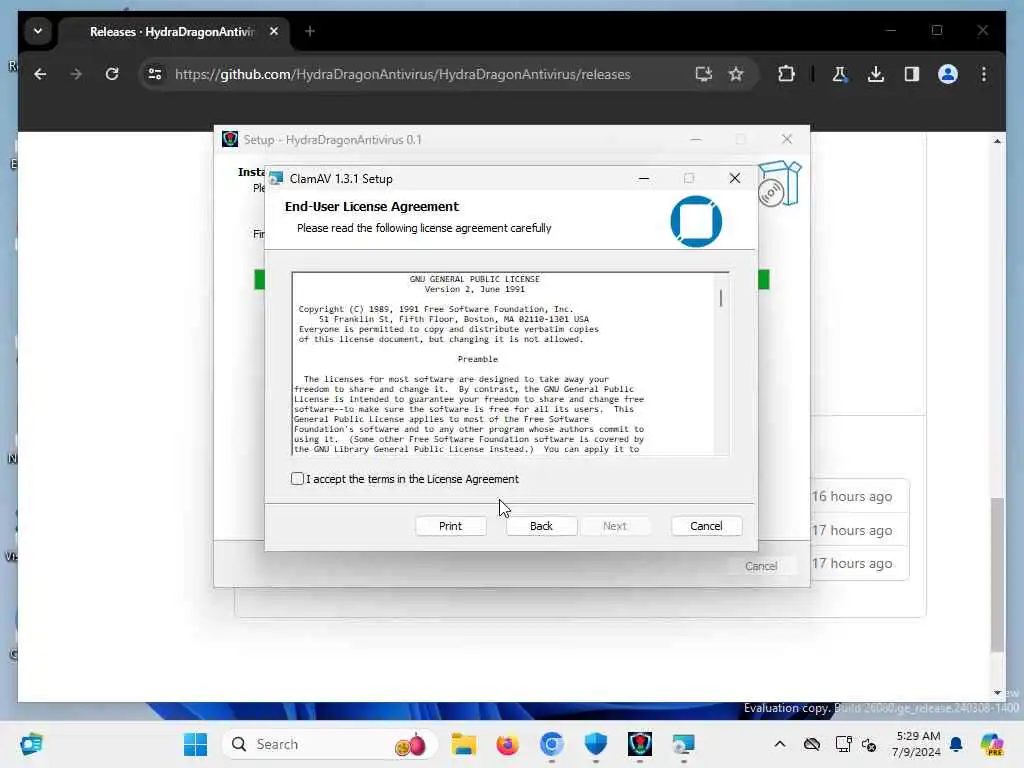Open a new browser tab

coord(310,31)
